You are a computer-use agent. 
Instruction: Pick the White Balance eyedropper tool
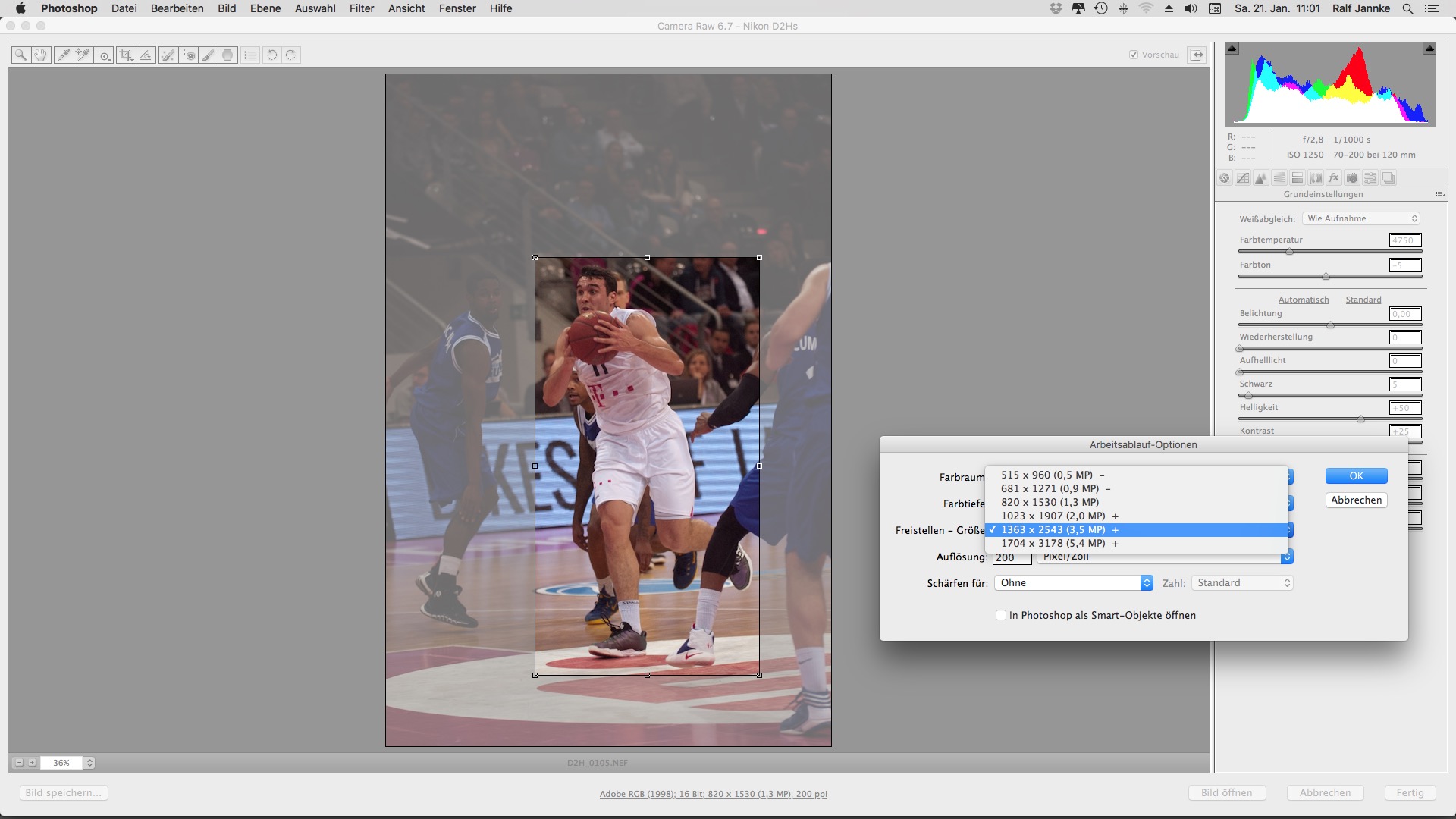coord(64,55)
